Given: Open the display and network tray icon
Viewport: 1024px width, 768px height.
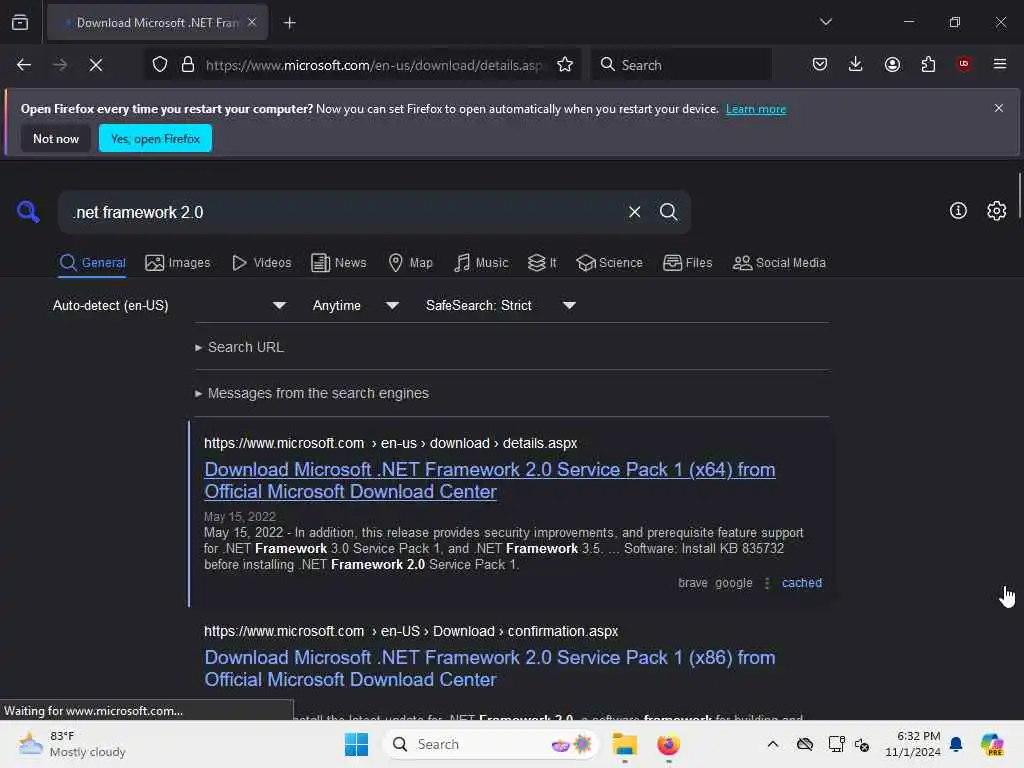Looking at the screenshot, I should 836,744.
